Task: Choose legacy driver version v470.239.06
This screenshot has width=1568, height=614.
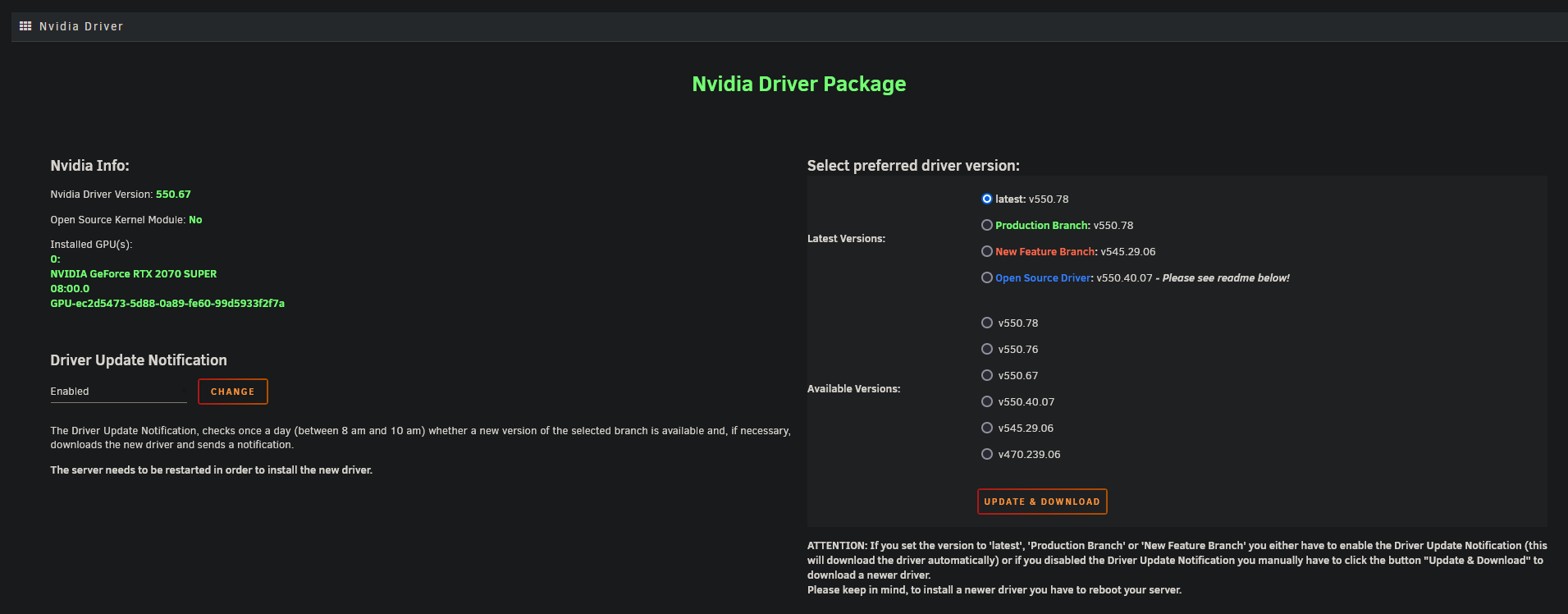Action: (987, 454)
